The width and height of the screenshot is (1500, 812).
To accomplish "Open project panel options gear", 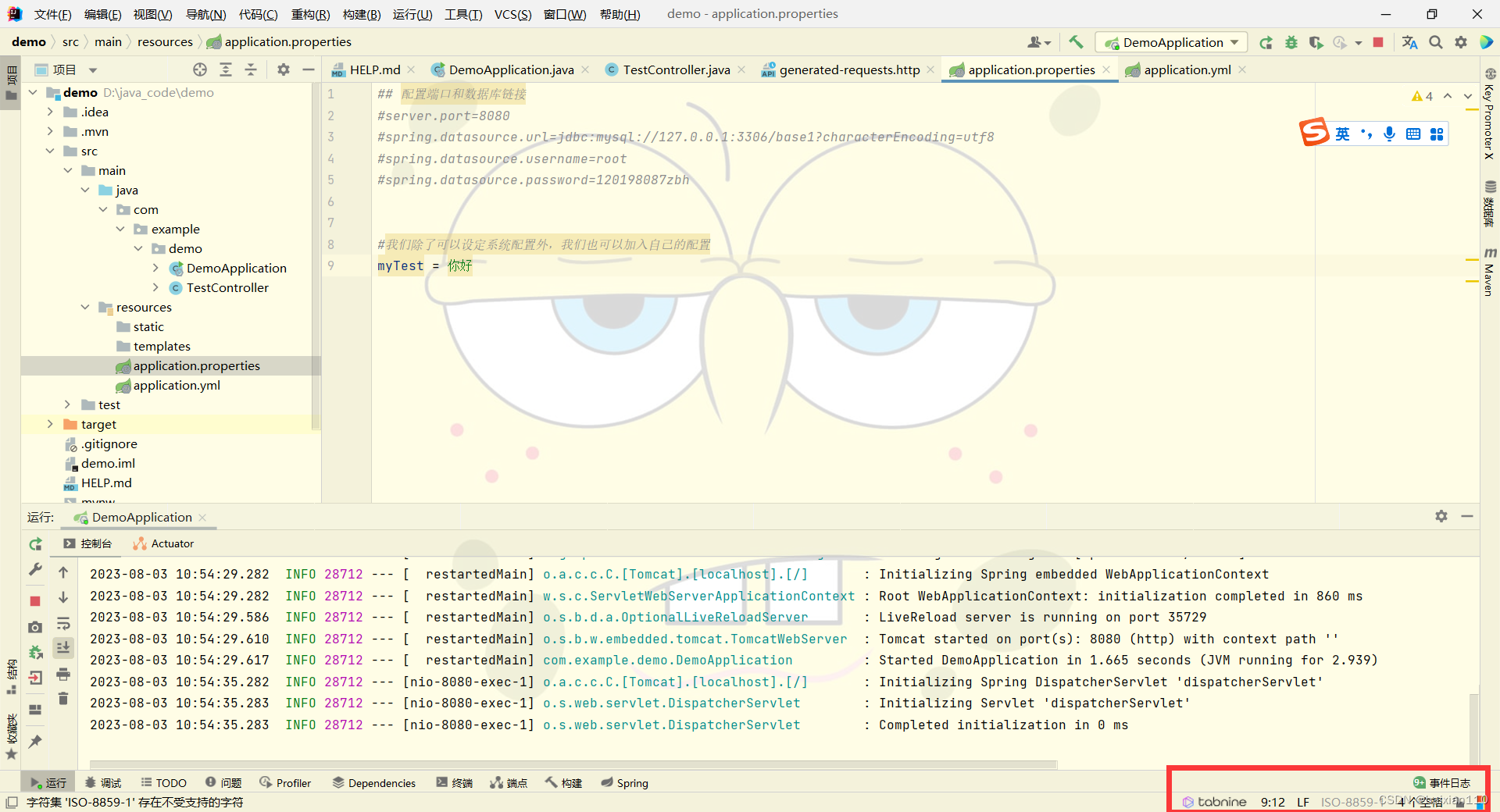I will pos(284,69).
